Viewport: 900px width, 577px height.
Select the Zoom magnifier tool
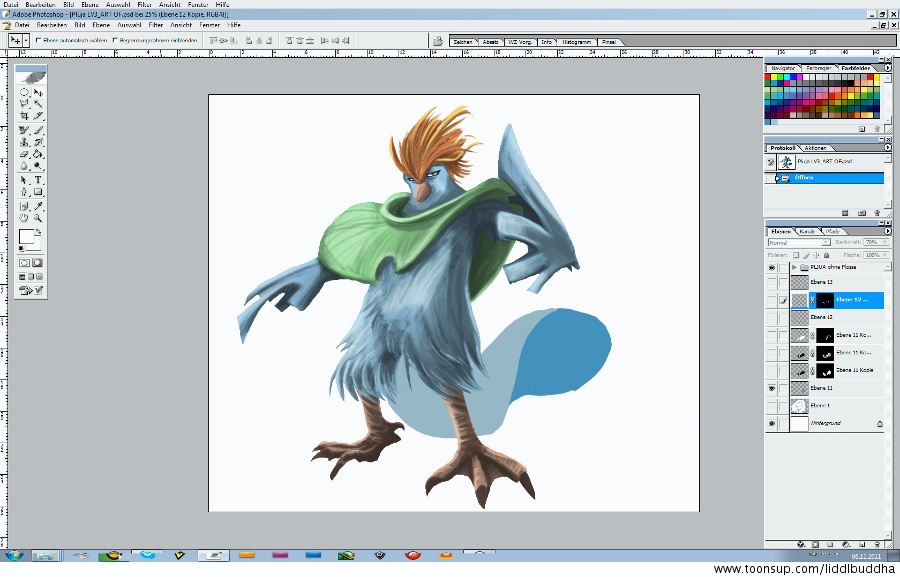click(38, 217)
